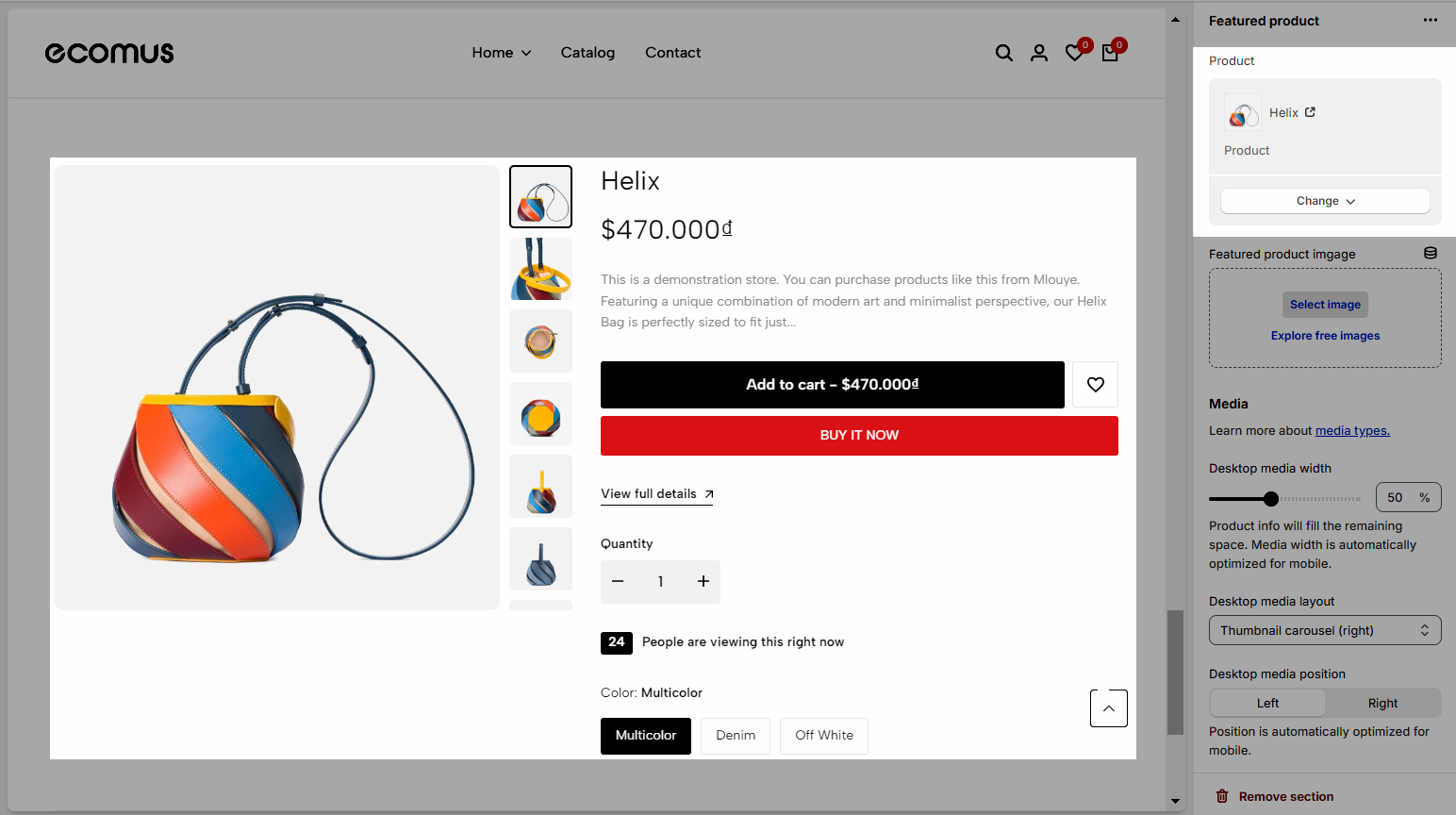Click the quantity number field
This screenshot has width=1456, height=815.
coord(660,582)
